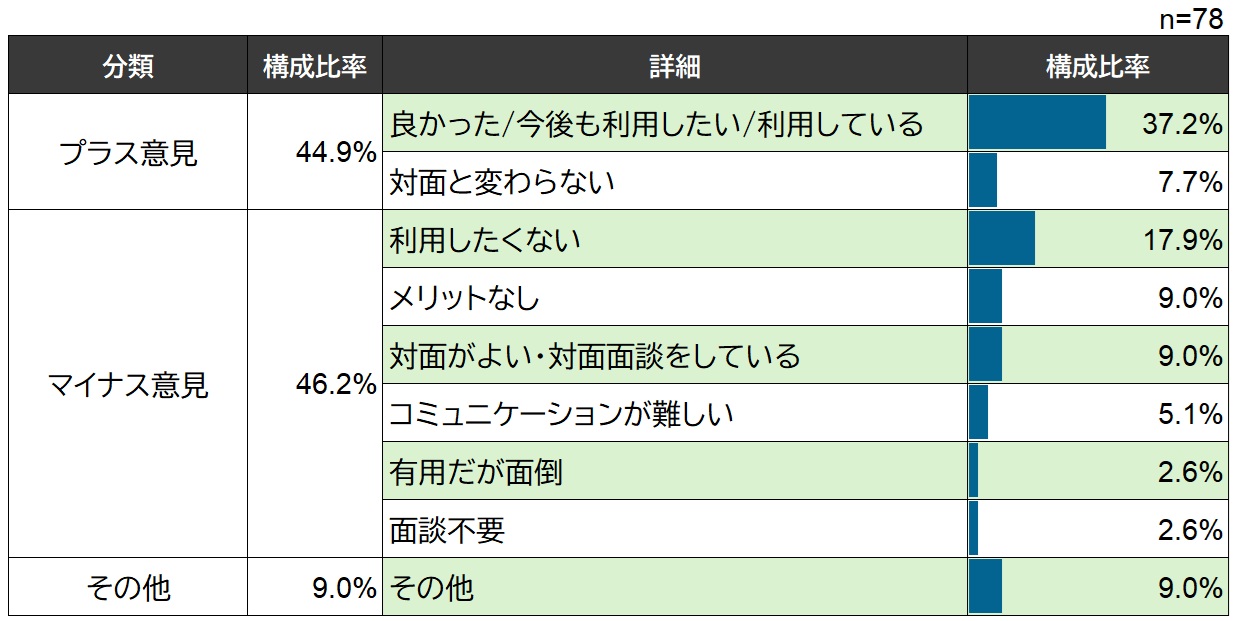Click the 対面と変わらない detail cell
The height and width of the screenshot is (621, 1240).
point(502,182)
